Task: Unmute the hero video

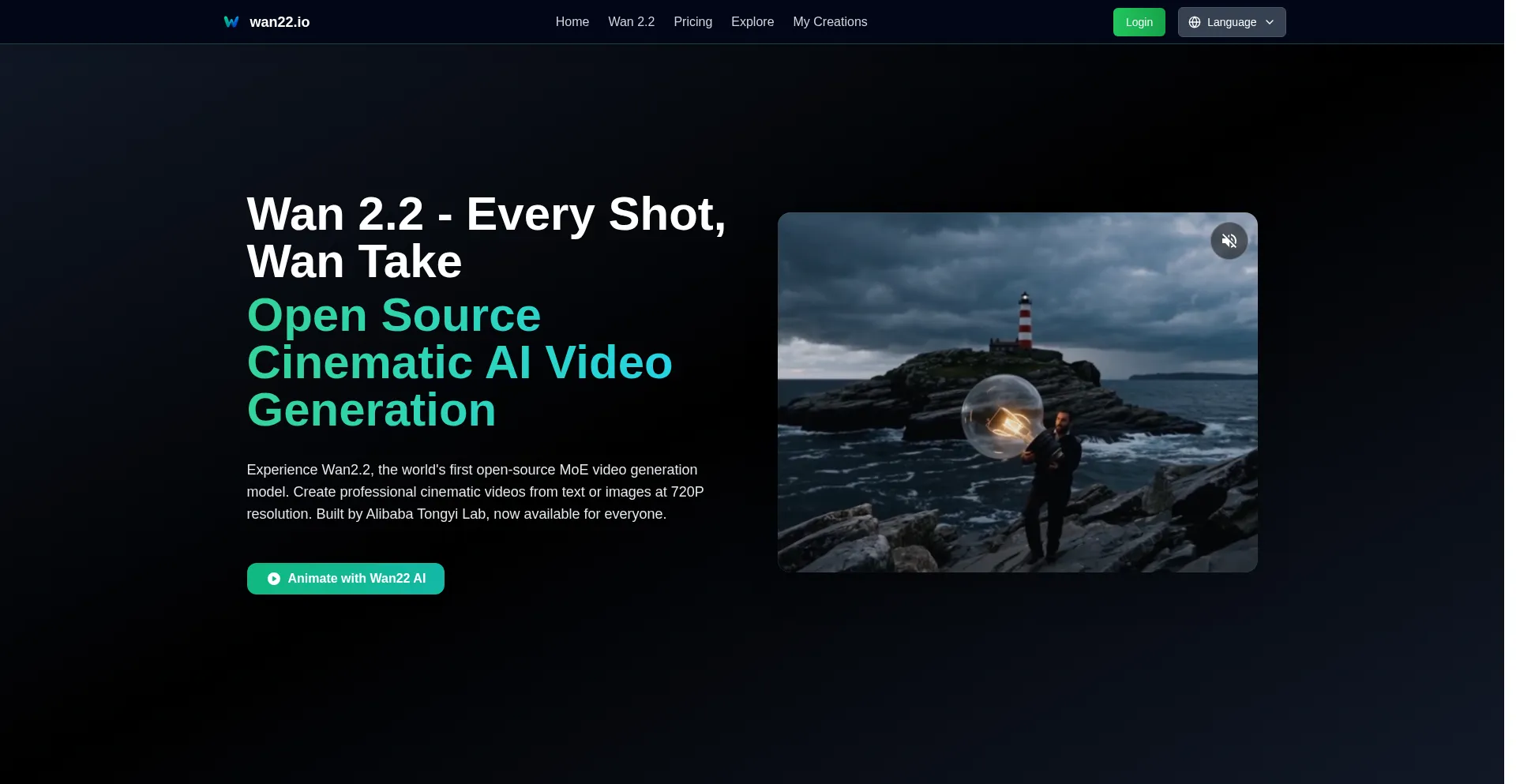Action: pos(1229,241)
